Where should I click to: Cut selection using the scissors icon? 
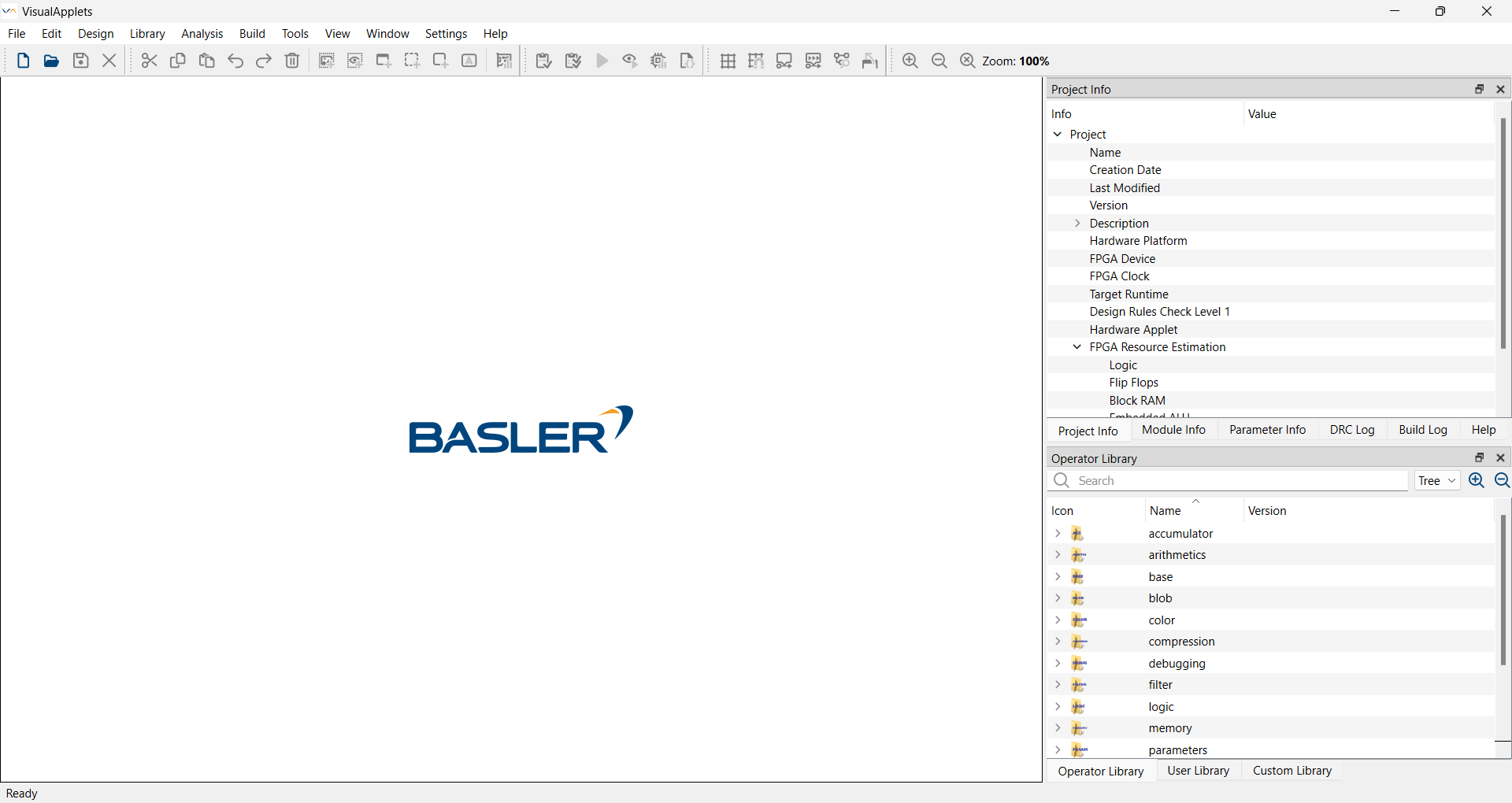tap(149, 61)
